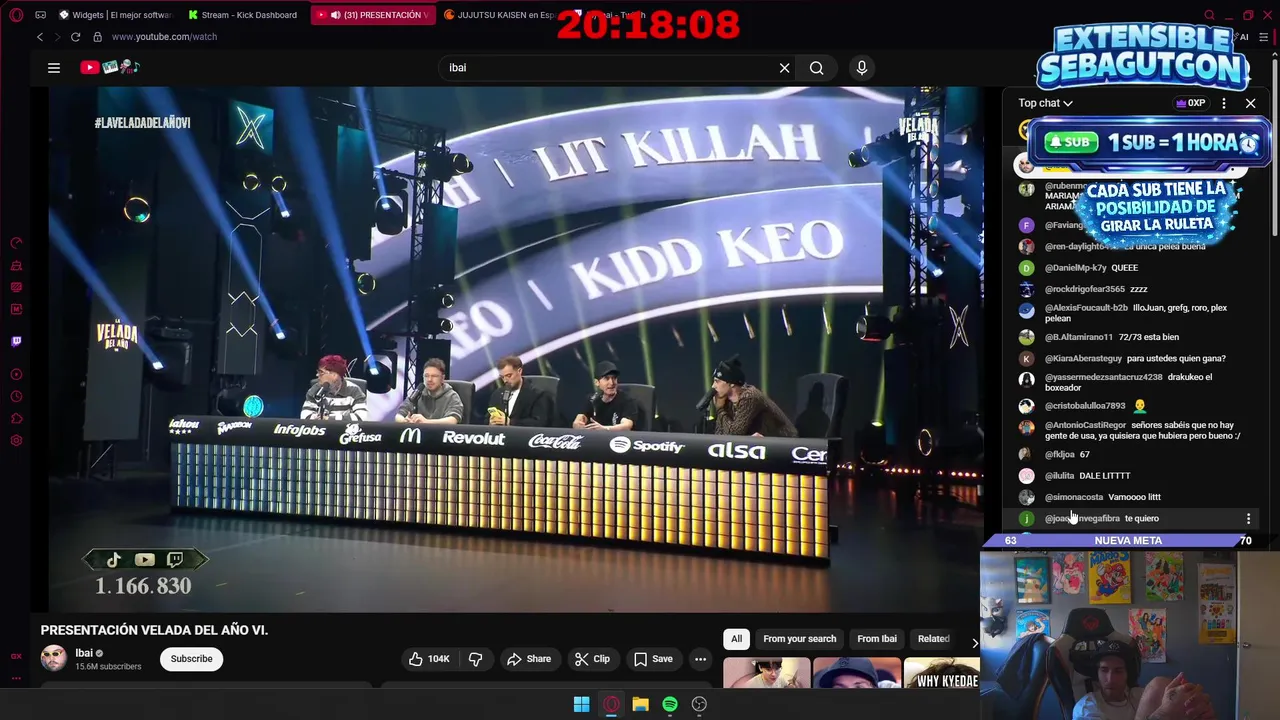Image resolution: width=1280 pixels, height=720 pixels.
Task: Switch to the JUJUTSU KAISEN tab
Action: (x=500, y=15)
